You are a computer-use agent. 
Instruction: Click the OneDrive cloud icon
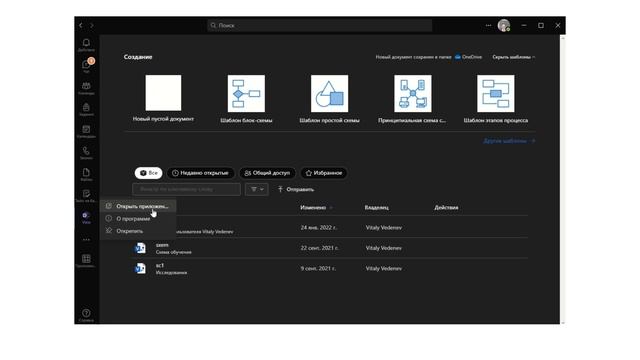click(458, 57)
